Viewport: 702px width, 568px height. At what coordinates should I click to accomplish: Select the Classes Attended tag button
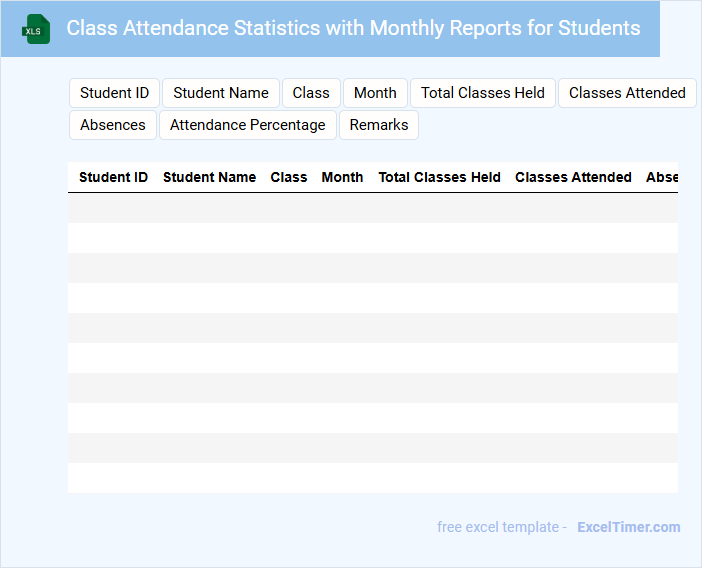[x=627, y=93]
